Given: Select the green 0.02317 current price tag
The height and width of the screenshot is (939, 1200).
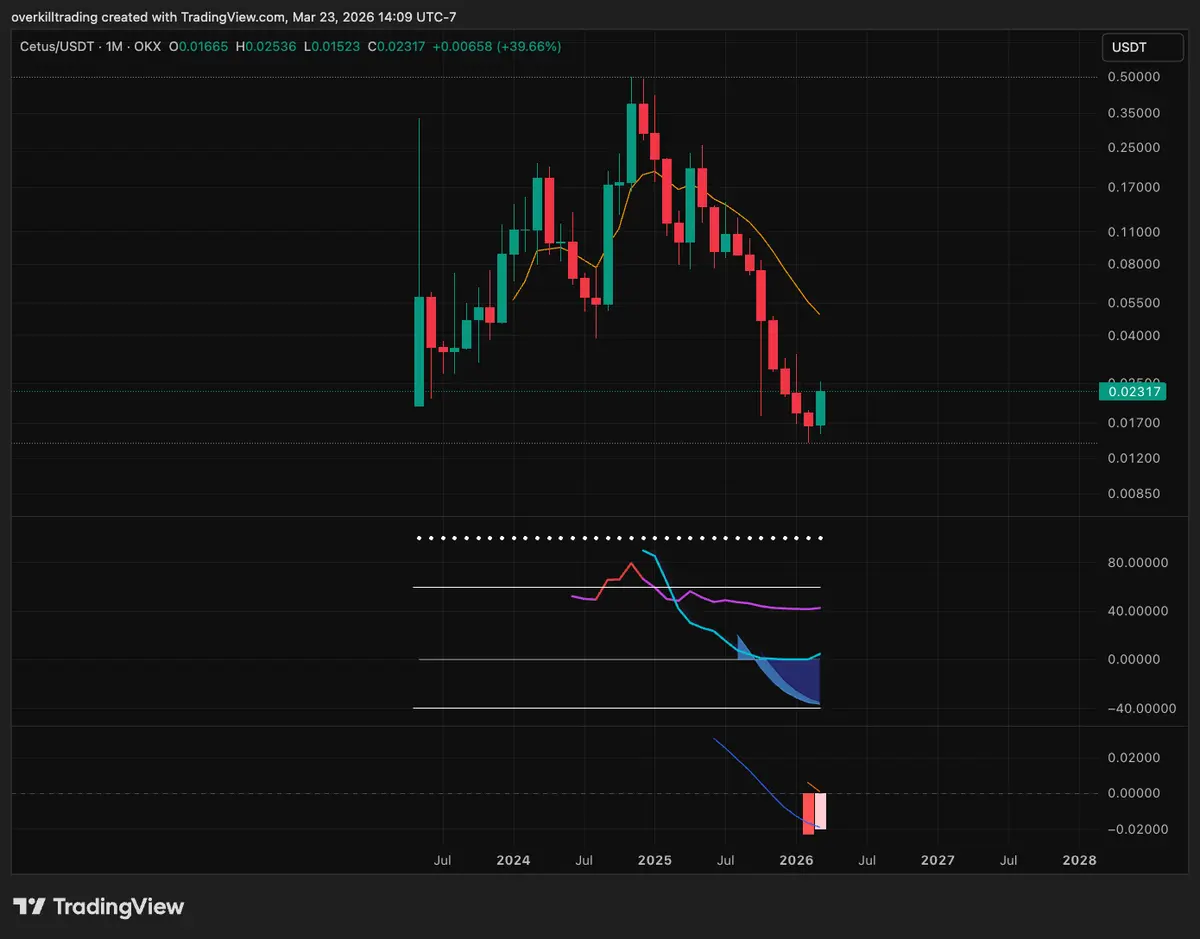Looking at the screenshot, I should pos(1132,392).
